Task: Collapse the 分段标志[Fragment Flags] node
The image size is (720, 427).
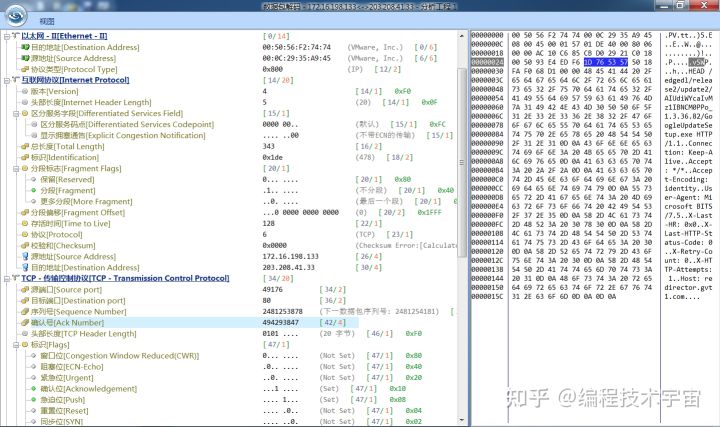Action: point(16,169)
